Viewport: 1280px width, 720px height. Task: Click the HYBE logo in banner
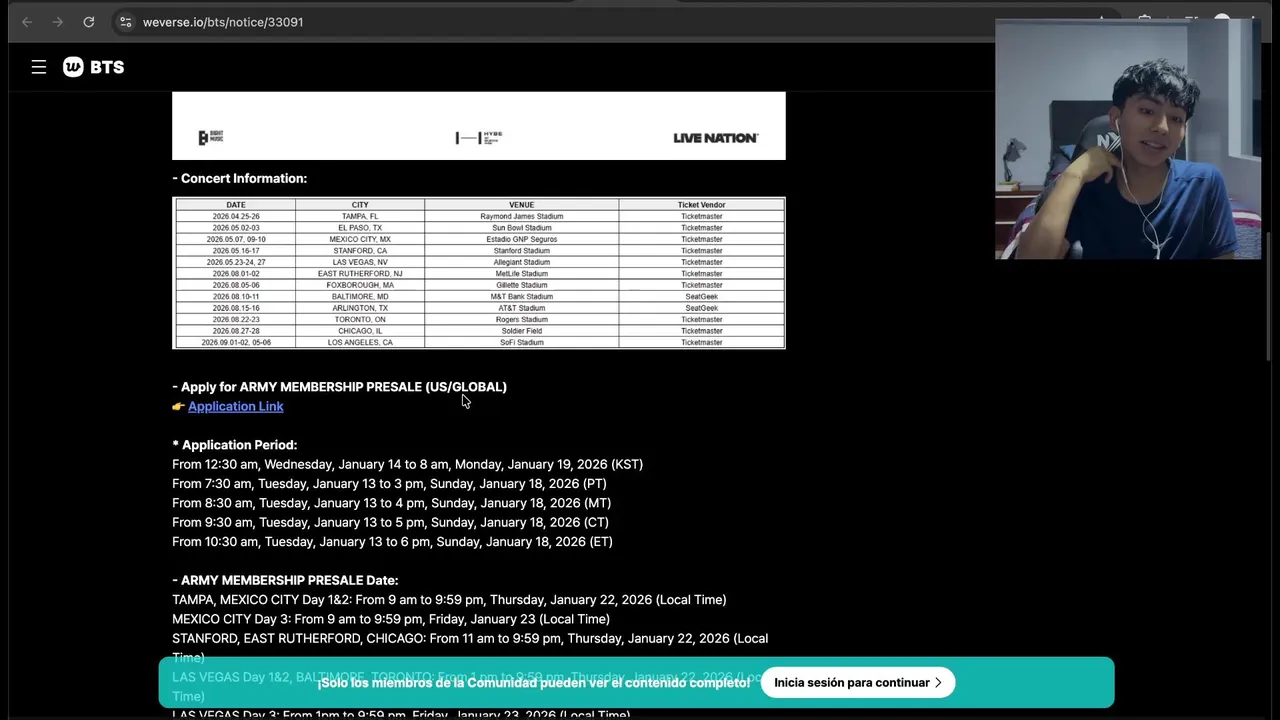(479, 137)
